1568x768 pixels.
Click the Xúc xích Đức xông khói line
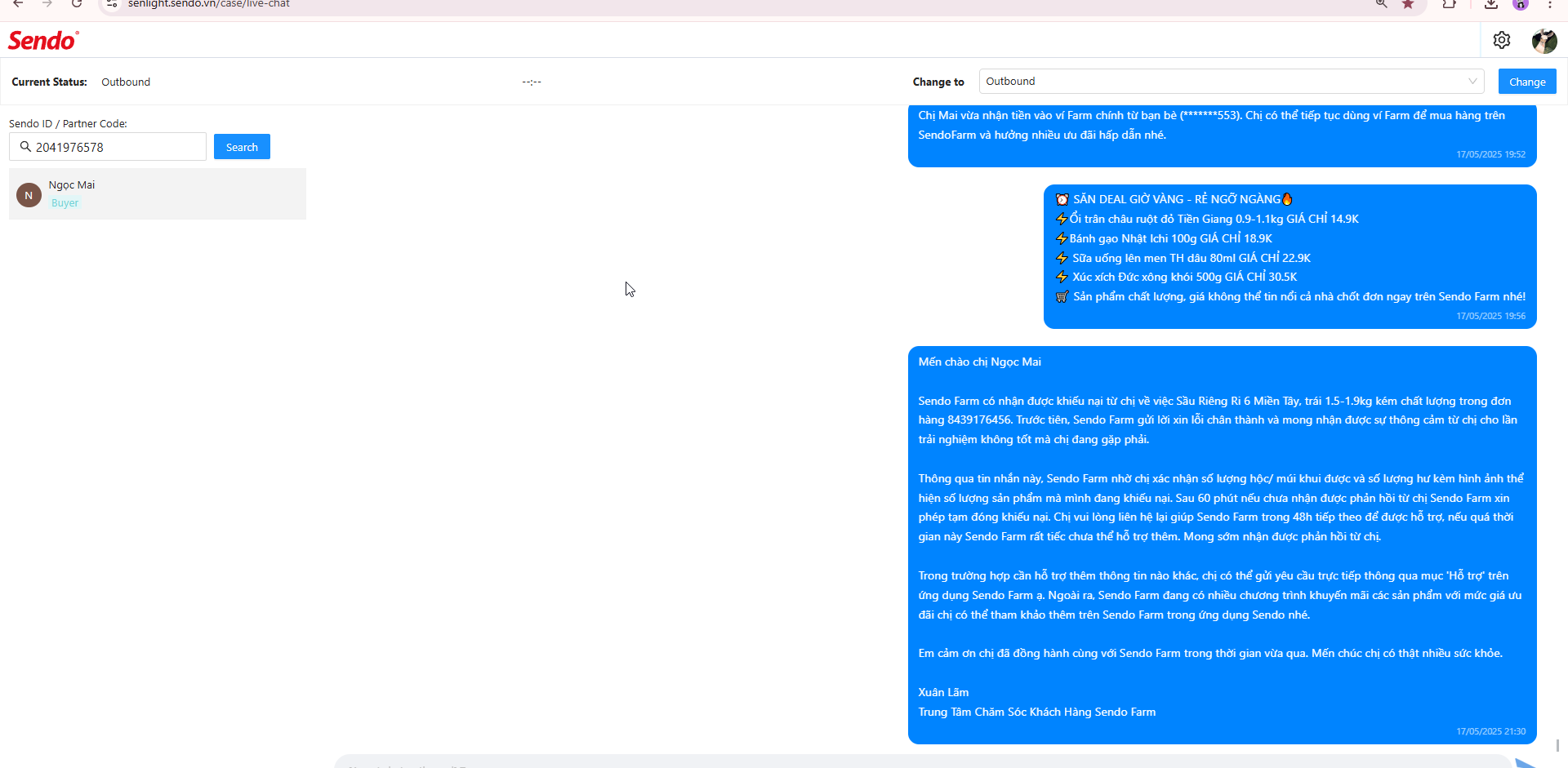pos(1176,277)
